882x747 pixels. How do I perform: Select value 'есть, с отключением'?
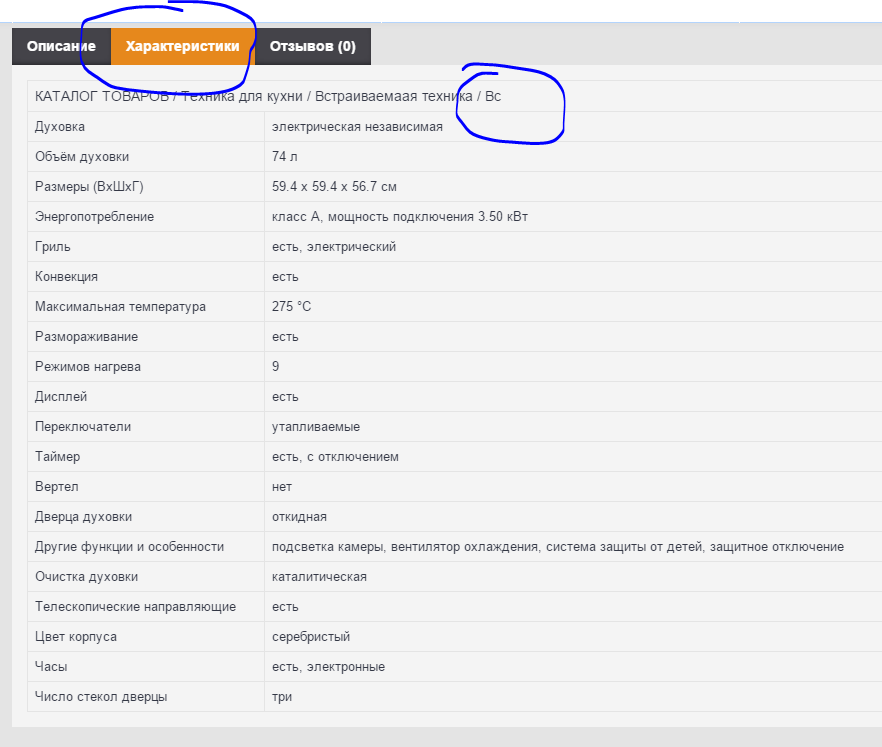click(335, 457)
